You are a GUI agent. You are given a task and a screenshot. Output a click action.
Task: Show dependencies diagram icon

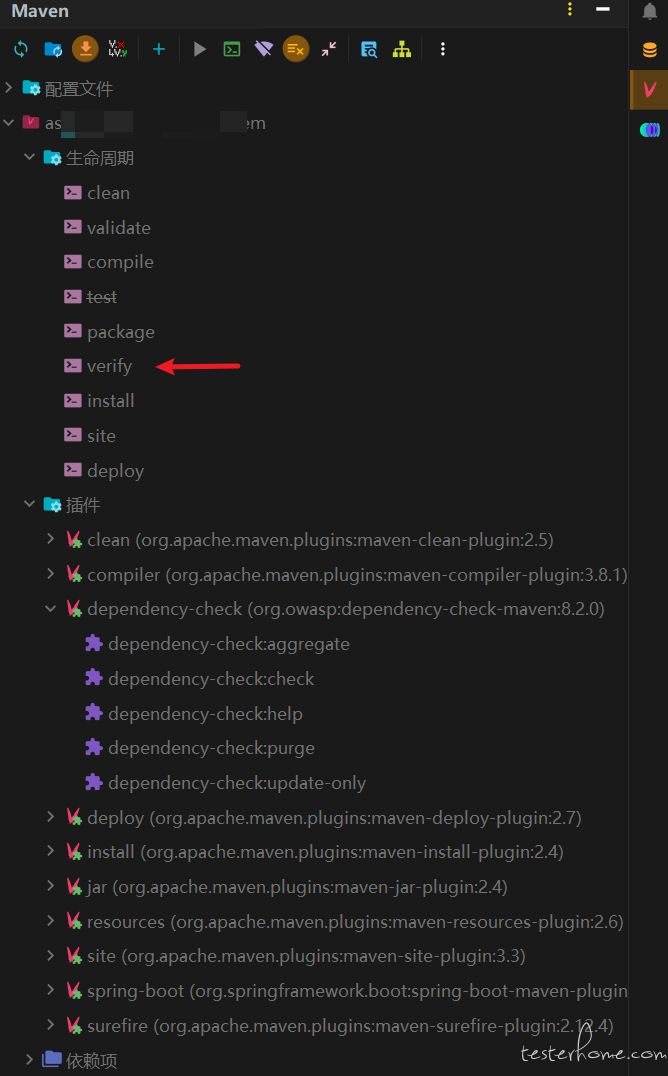pos(402,49)
